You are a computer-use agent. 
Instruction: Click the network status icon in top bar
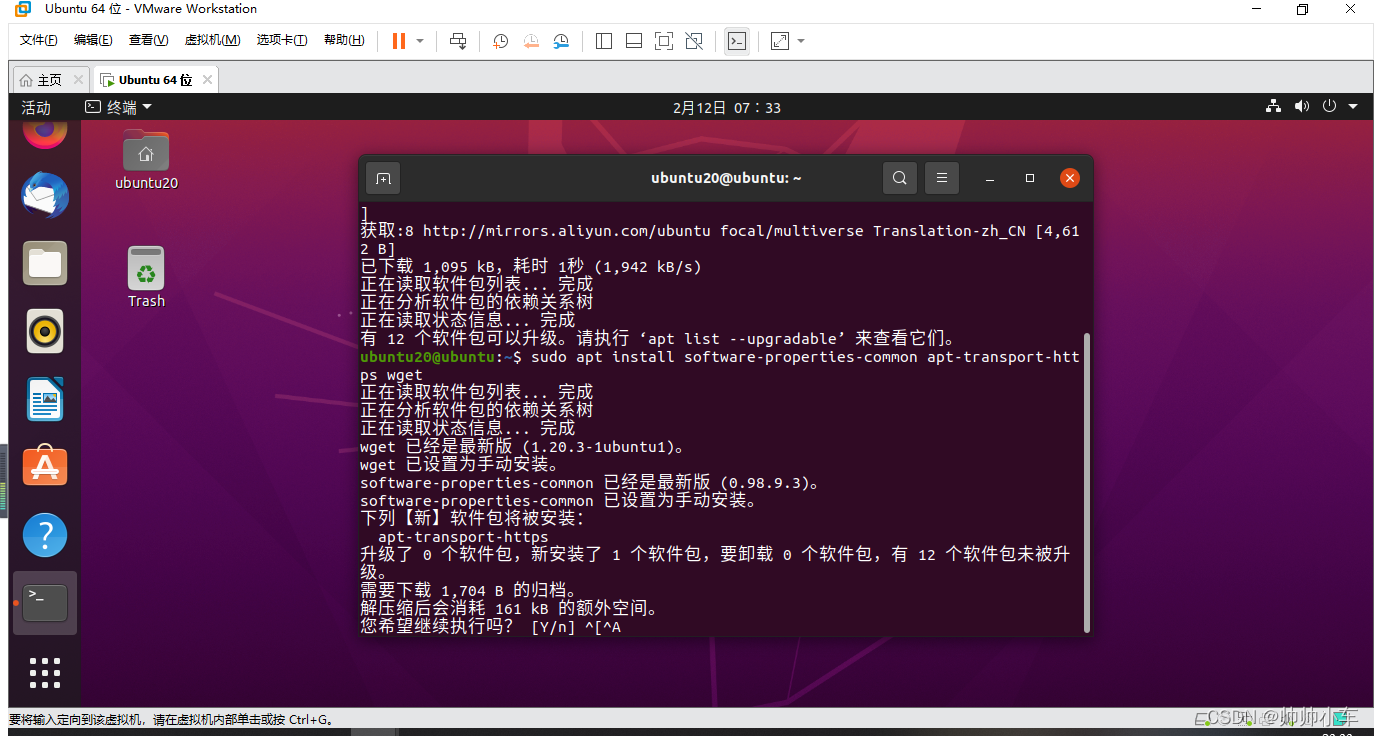[1273, 107]
